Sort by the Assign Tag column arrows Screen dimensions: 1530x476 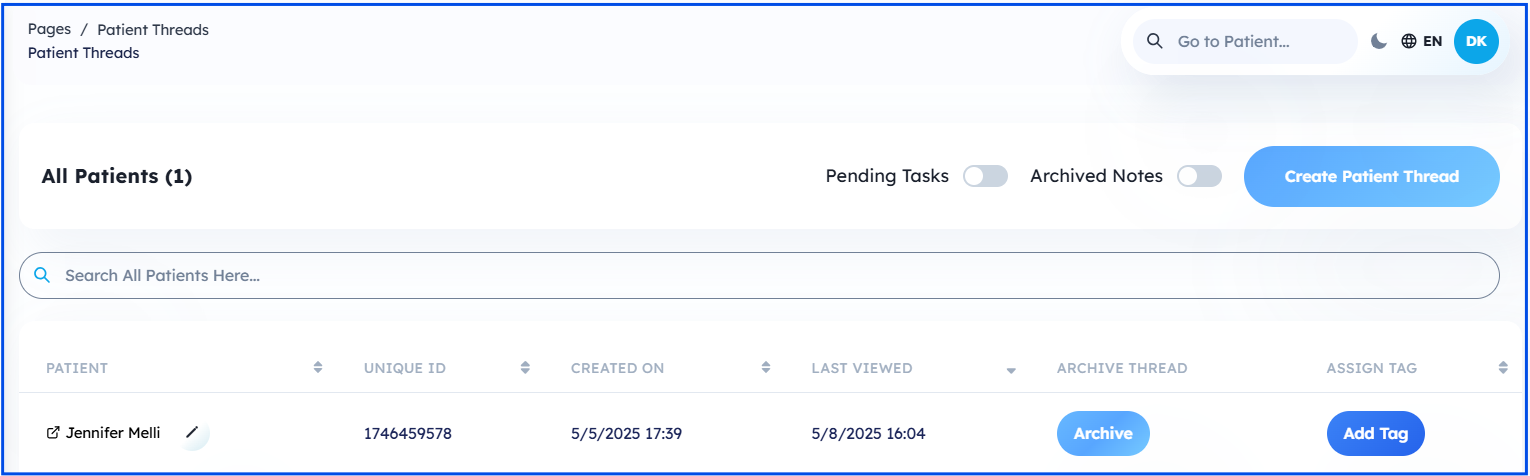1503,368
